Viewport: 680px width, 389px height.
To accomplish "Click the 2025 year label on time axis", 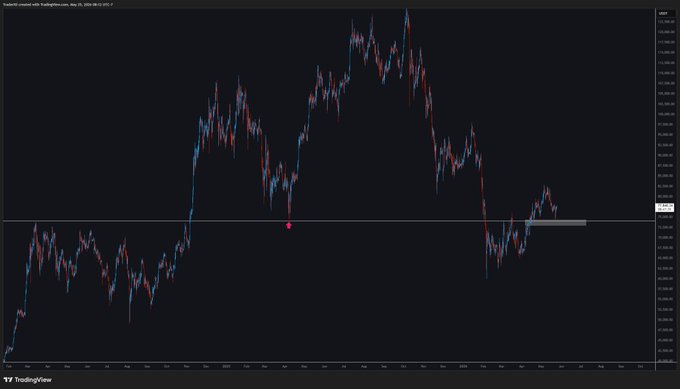I will pos(226,366).
